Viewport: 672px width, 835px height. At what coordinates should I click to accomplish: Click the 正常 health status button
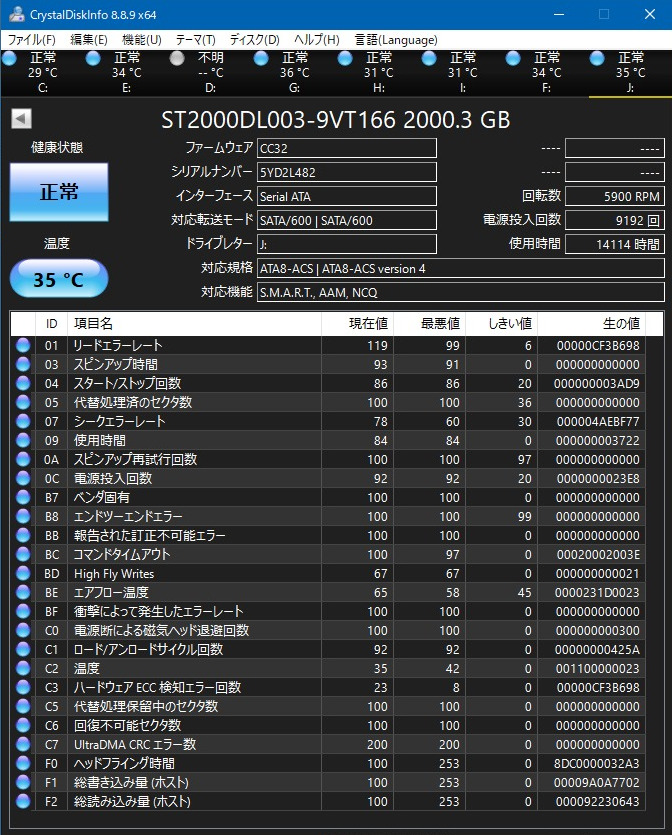(x=59, y=192)
